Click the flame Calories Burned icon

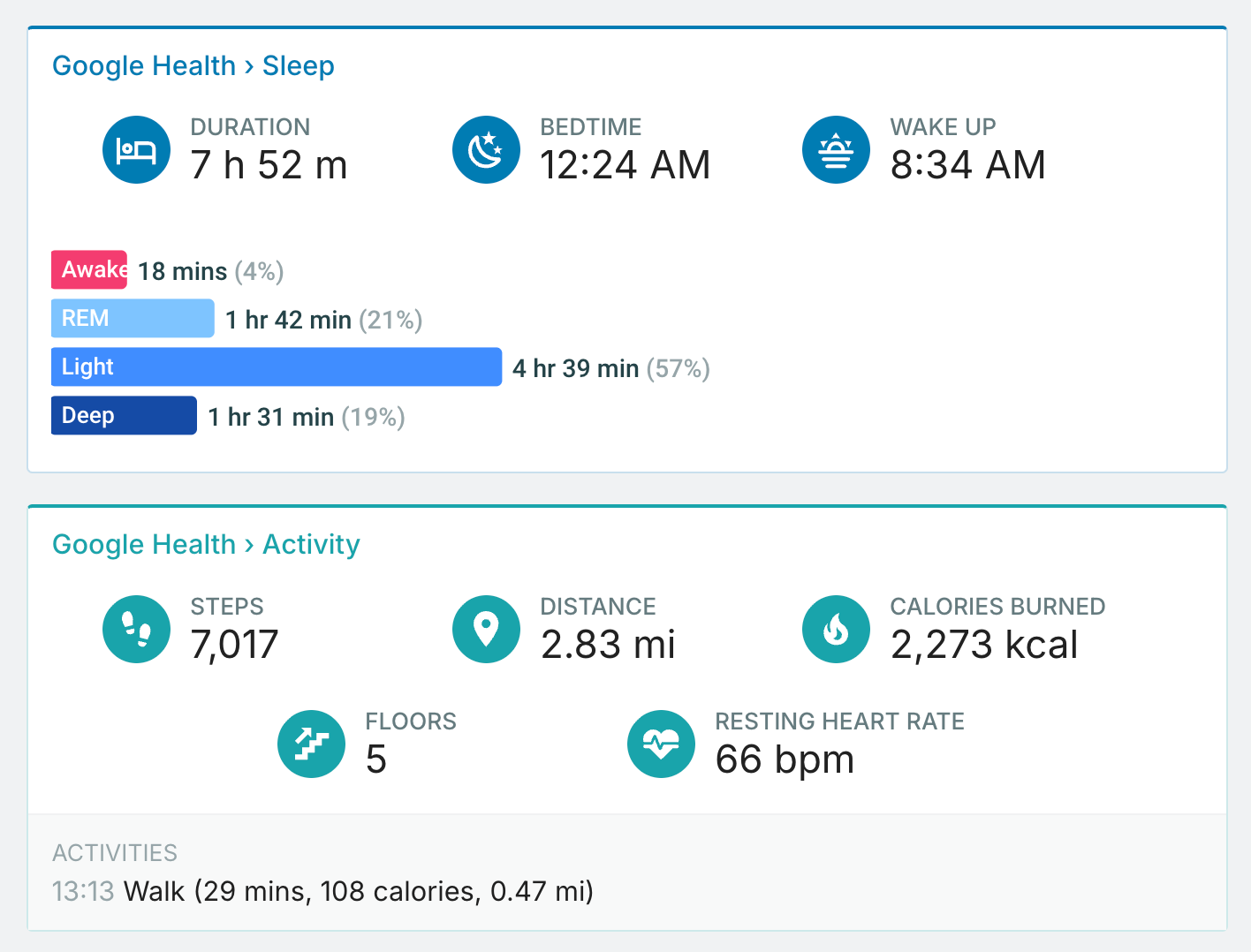836,629
